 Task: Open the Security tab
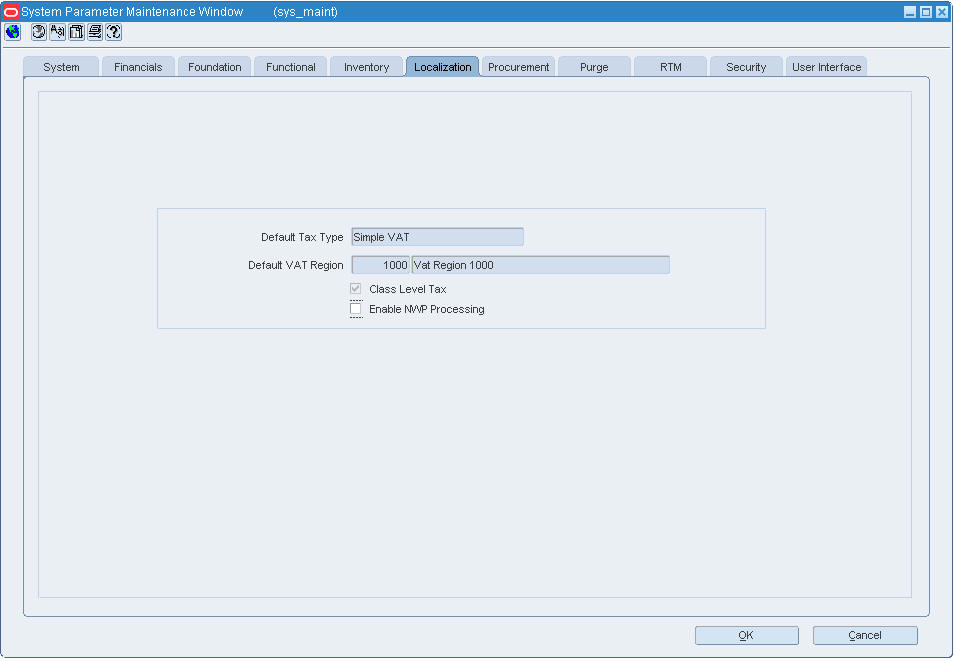tap(746, 67)
